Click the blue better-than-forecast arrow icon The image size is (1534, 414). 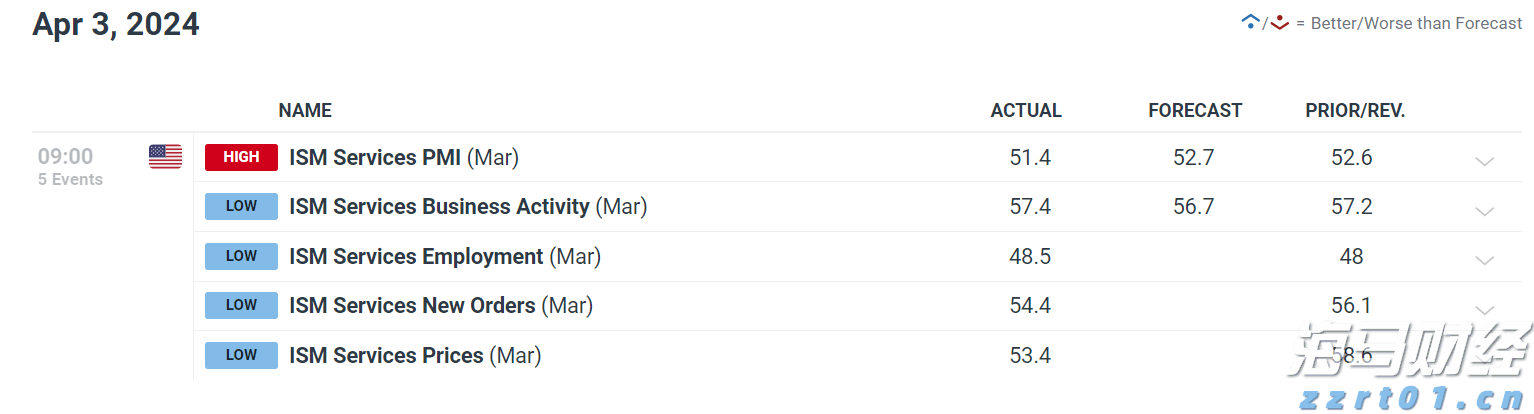pos(1249,22)
